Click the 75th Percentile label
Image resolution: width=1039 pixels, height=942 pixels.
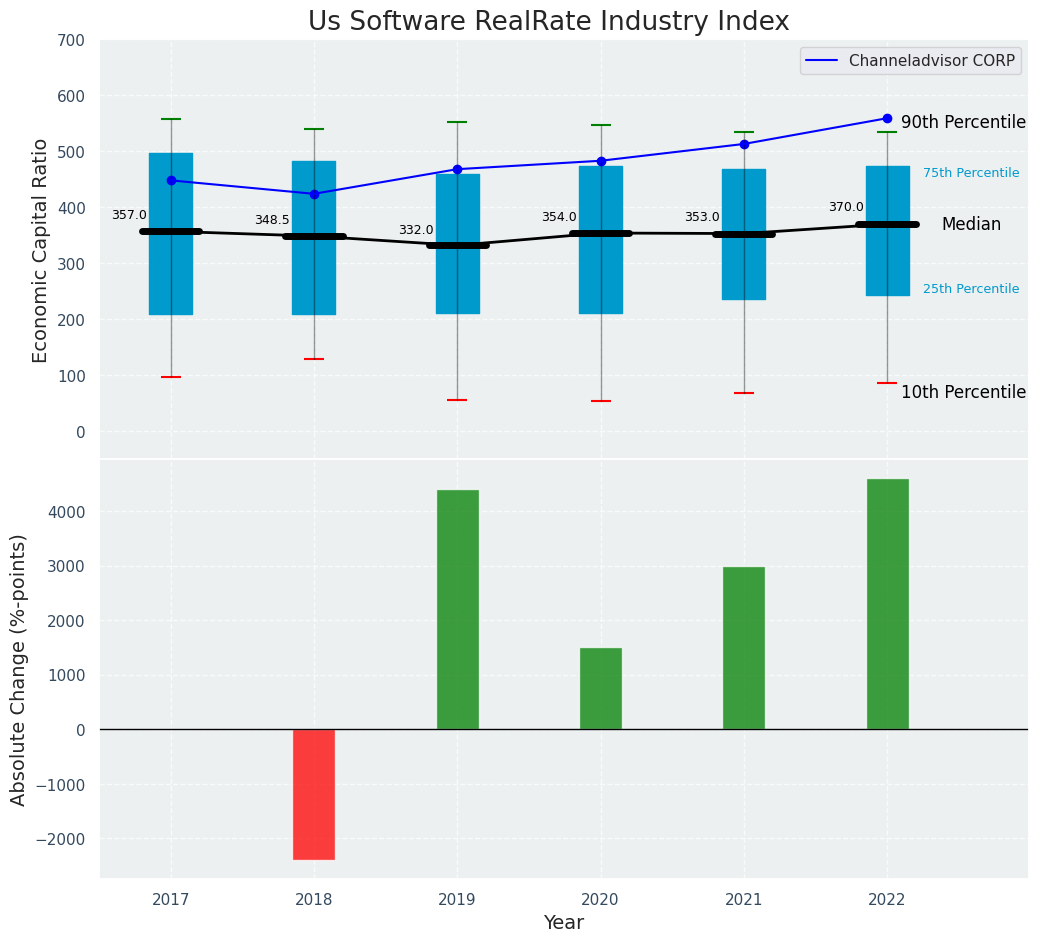pos(970,173)
